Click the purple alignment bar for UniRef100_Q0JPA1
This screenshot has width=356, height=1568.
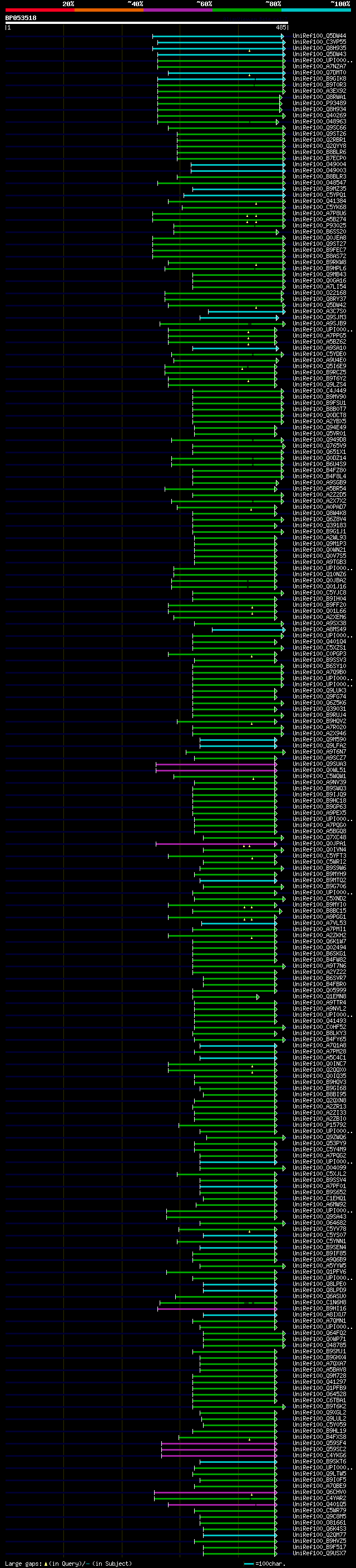[216, 844]
